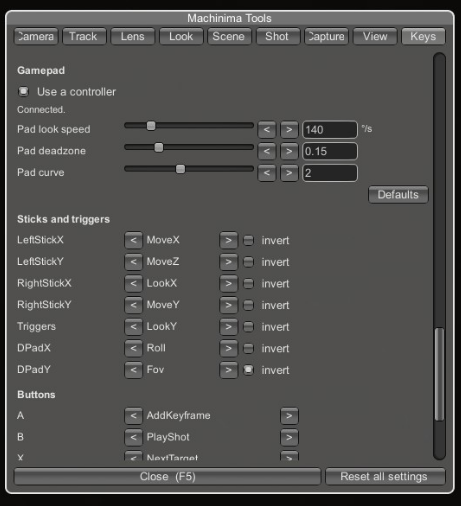This screenshot has height=506, width=461.
Task: Enable invert for Triggers
Action: pyautogui.click(x=248, y=327)
